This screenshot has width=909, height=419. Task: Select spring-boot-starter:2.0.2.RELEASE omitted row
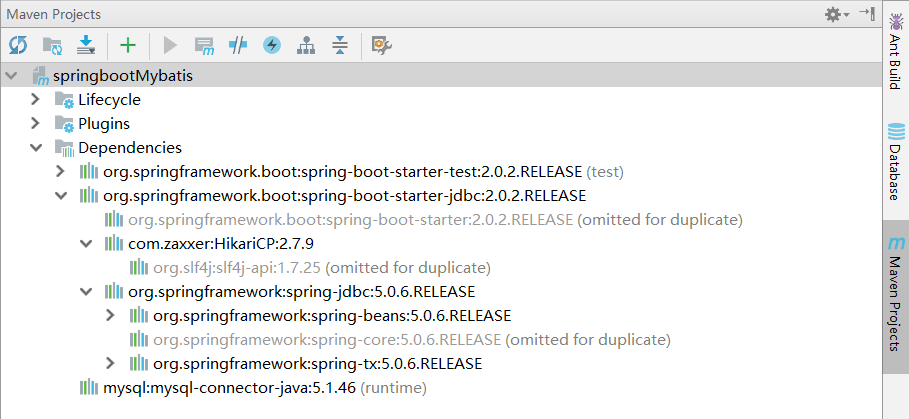coord(435,220)
